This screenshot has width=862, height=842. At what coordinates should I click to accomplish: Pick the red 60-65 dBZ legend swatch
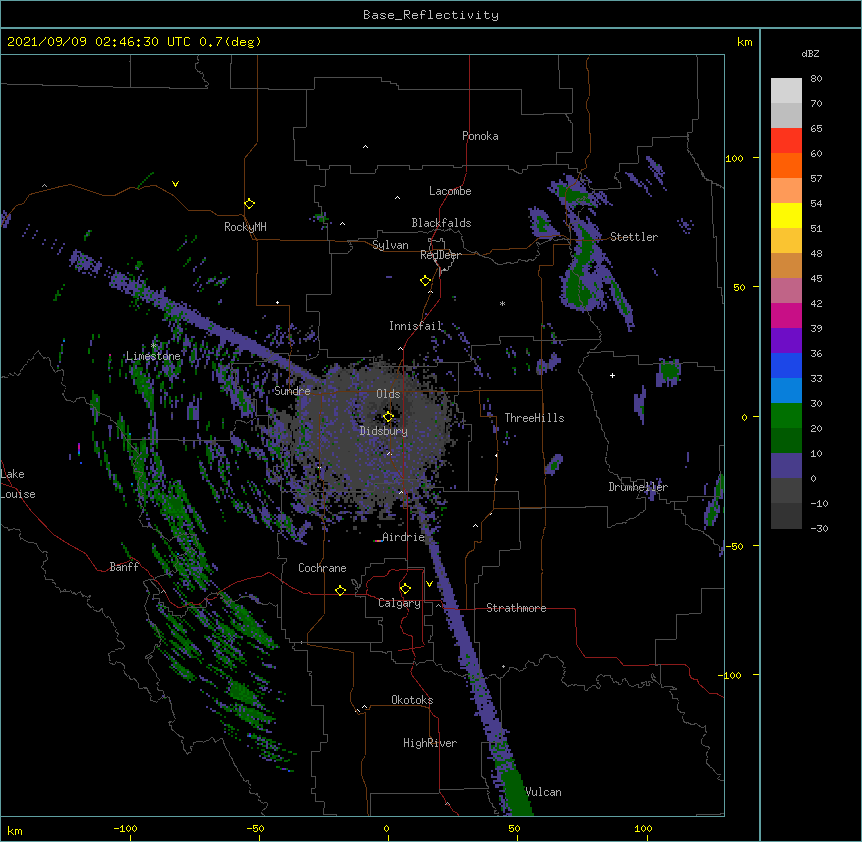786,141
